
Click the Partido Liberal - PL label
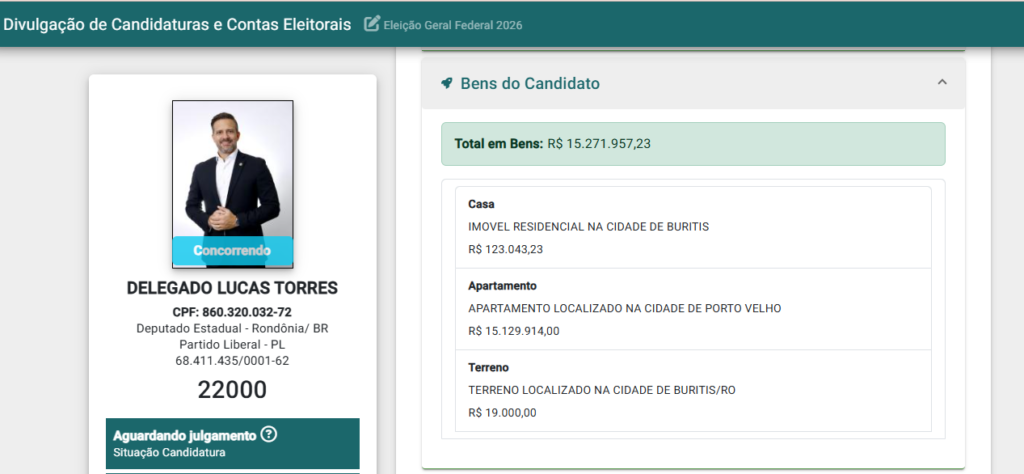pyautogui.click(x=232, y=344)
